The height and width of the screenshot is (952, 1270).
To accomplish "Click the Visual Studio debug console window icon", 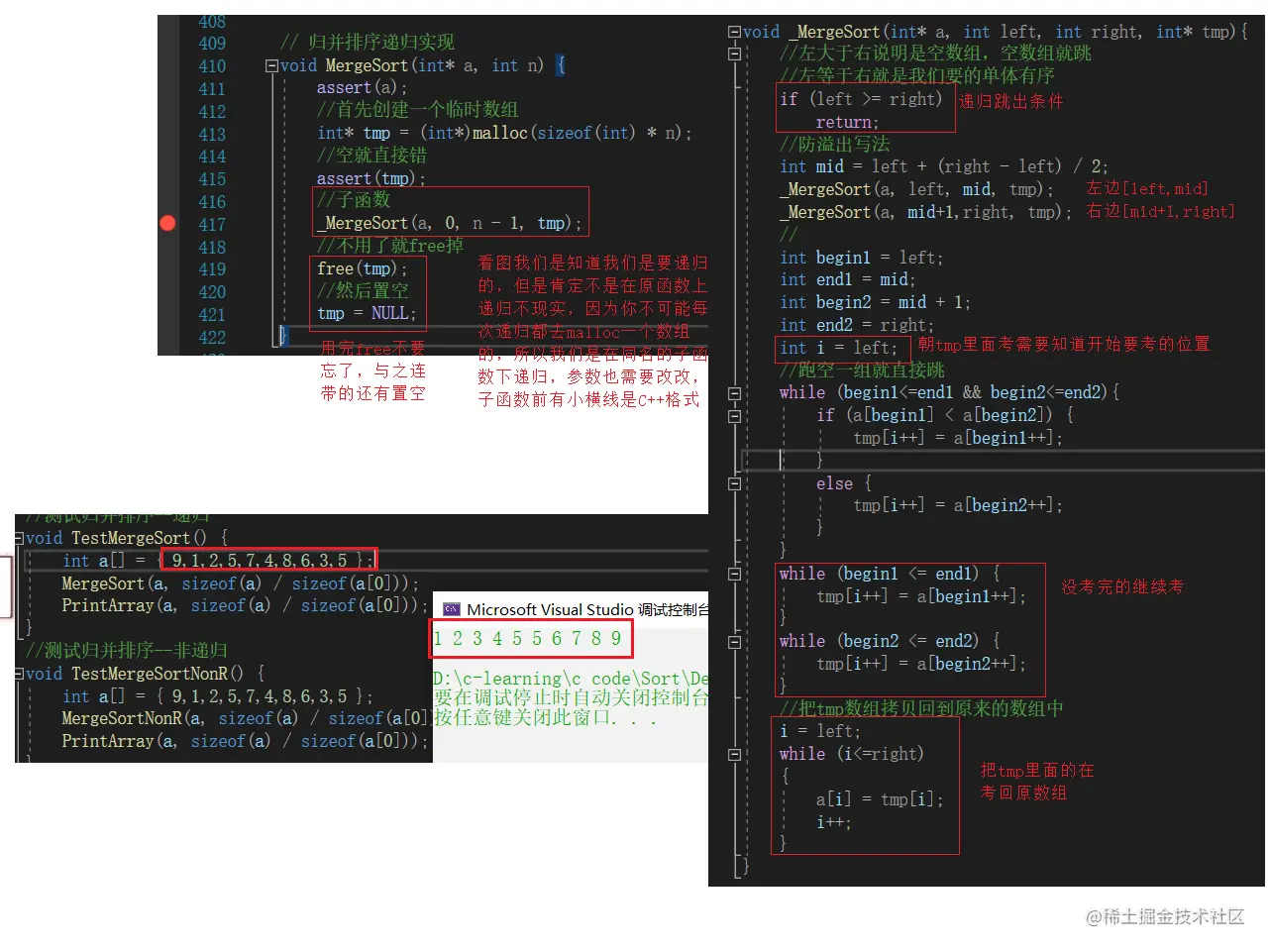I will pos(451,609).
